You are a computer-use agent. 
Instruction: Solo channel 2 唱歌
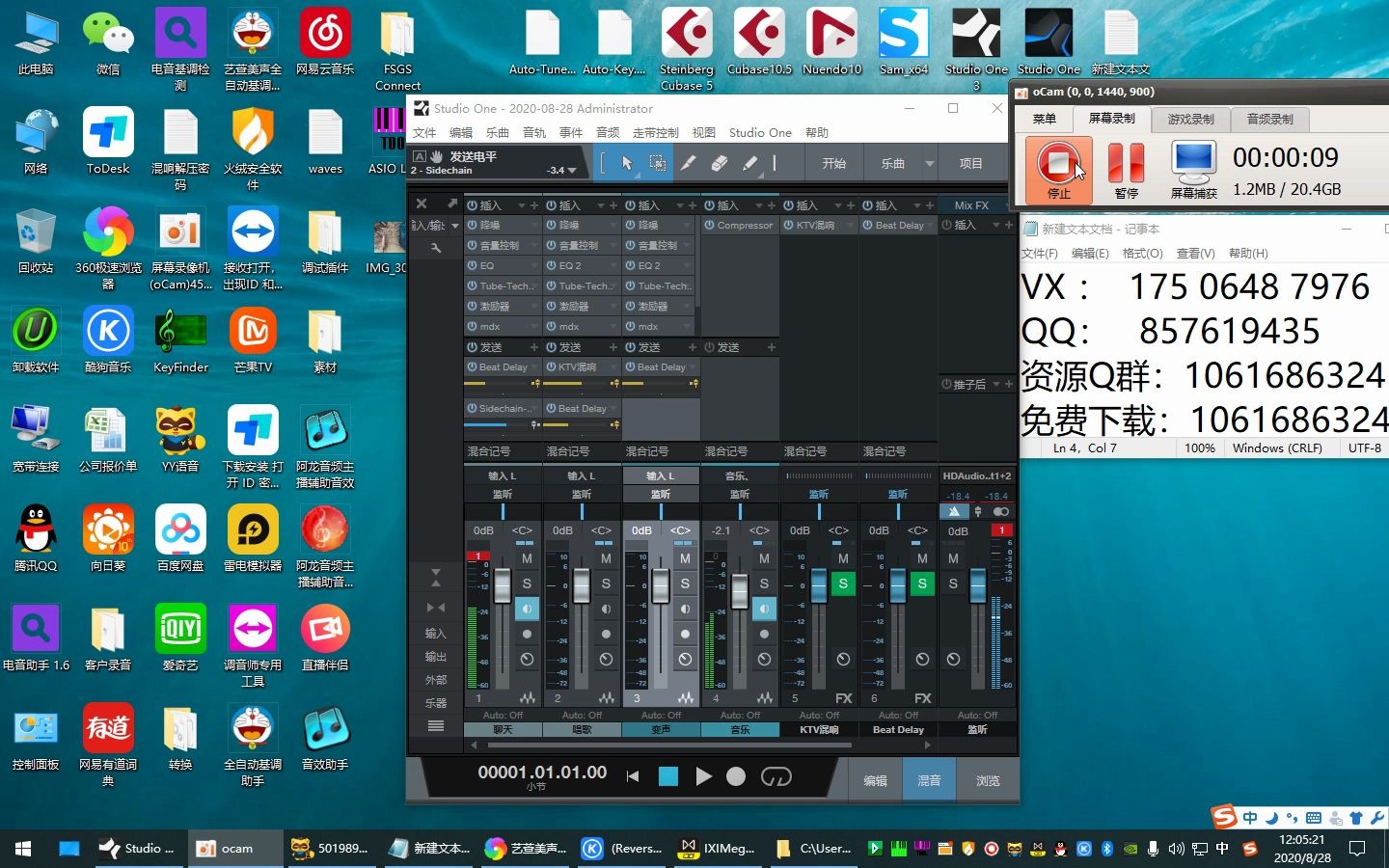click(x=606, y=583)
